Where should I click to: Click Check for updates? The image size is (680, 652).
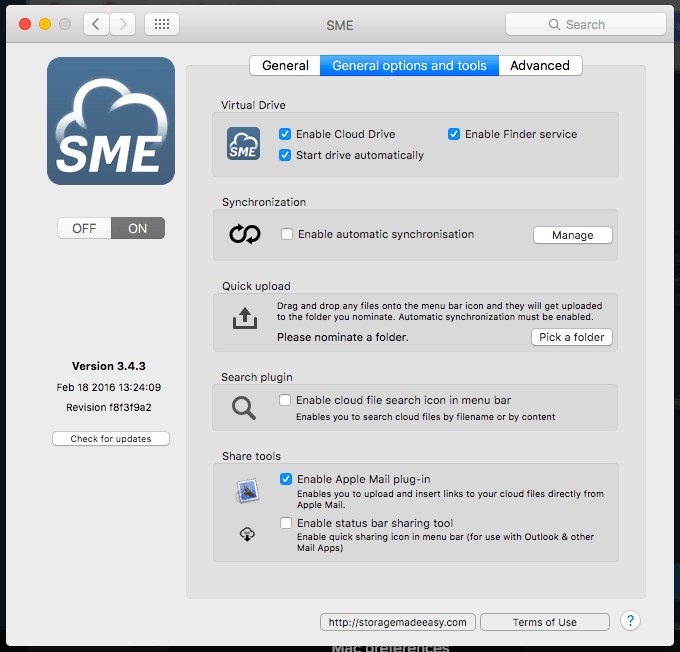111,439
